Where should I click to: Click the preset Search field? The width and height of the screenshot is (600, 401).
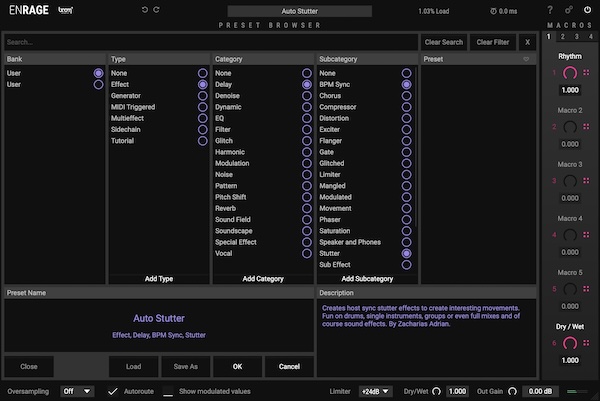[211, 42]
